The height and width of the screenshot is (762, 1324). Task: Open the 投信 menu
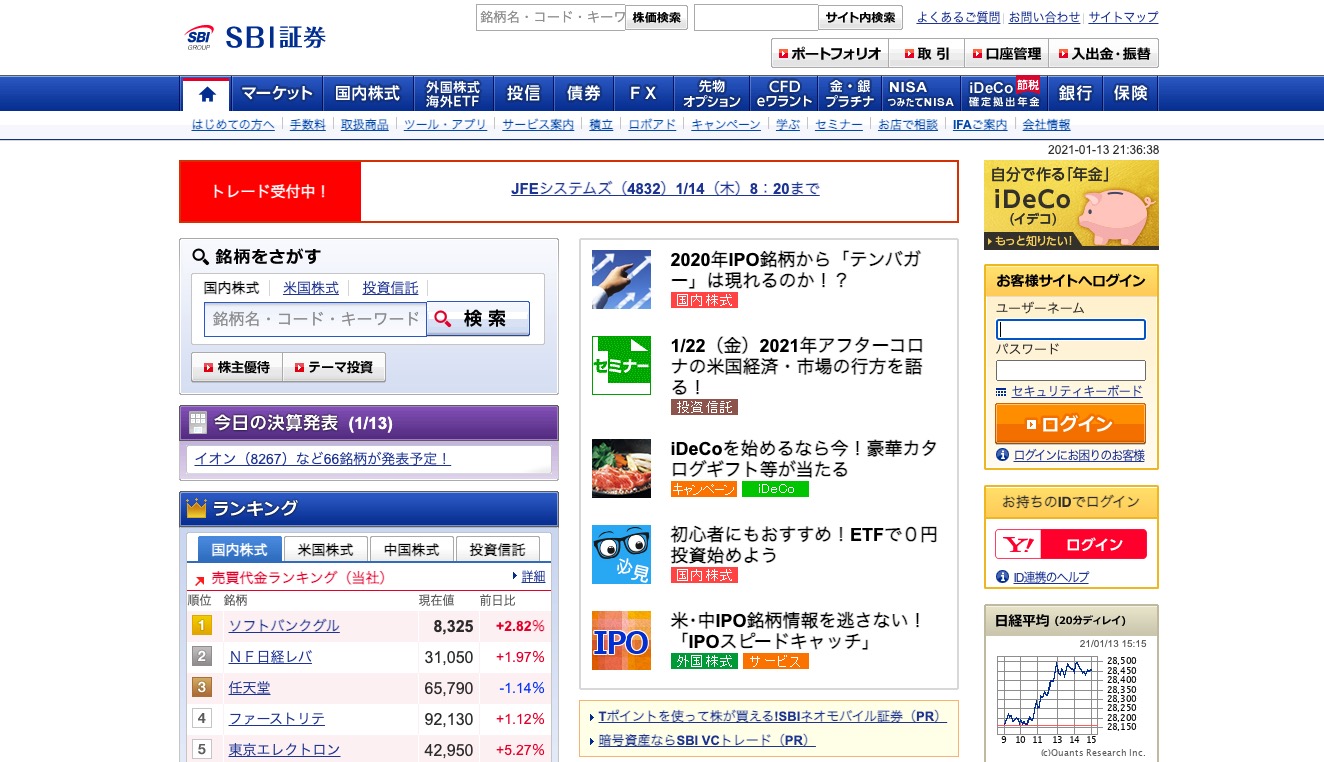coord(524,94)
